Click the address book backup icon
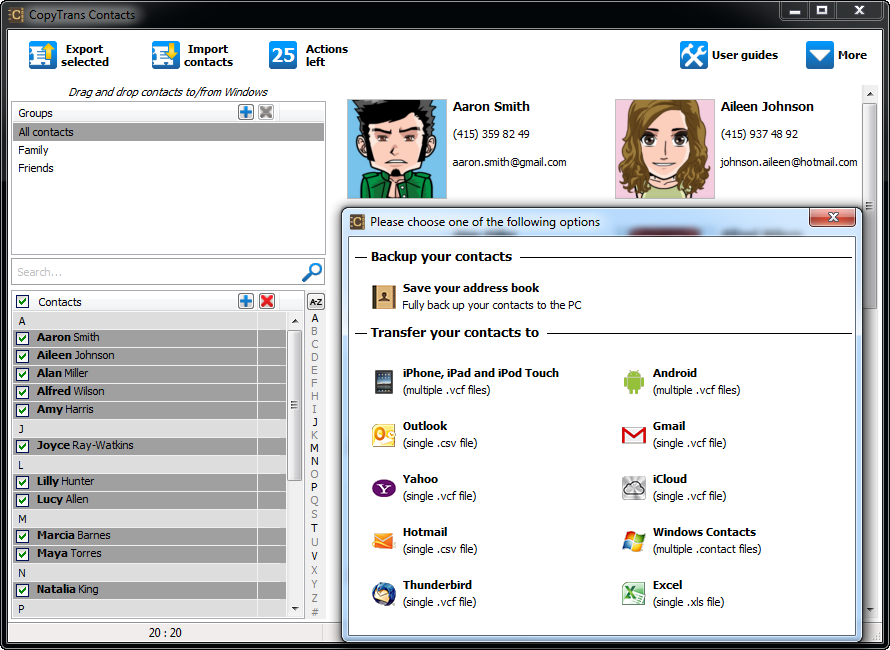This screenshot has height=650, width=890. tap(384, 296)
